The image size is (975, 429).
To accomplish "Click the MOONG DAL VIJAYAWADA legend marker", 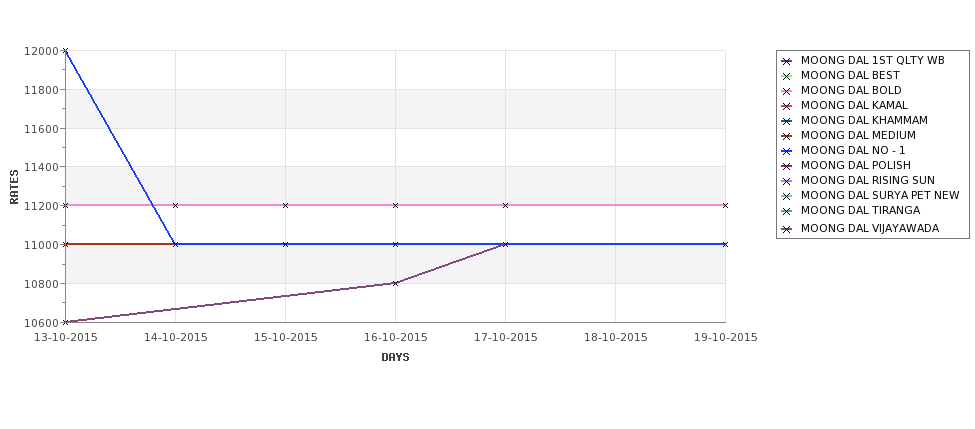I will (787, 229).
